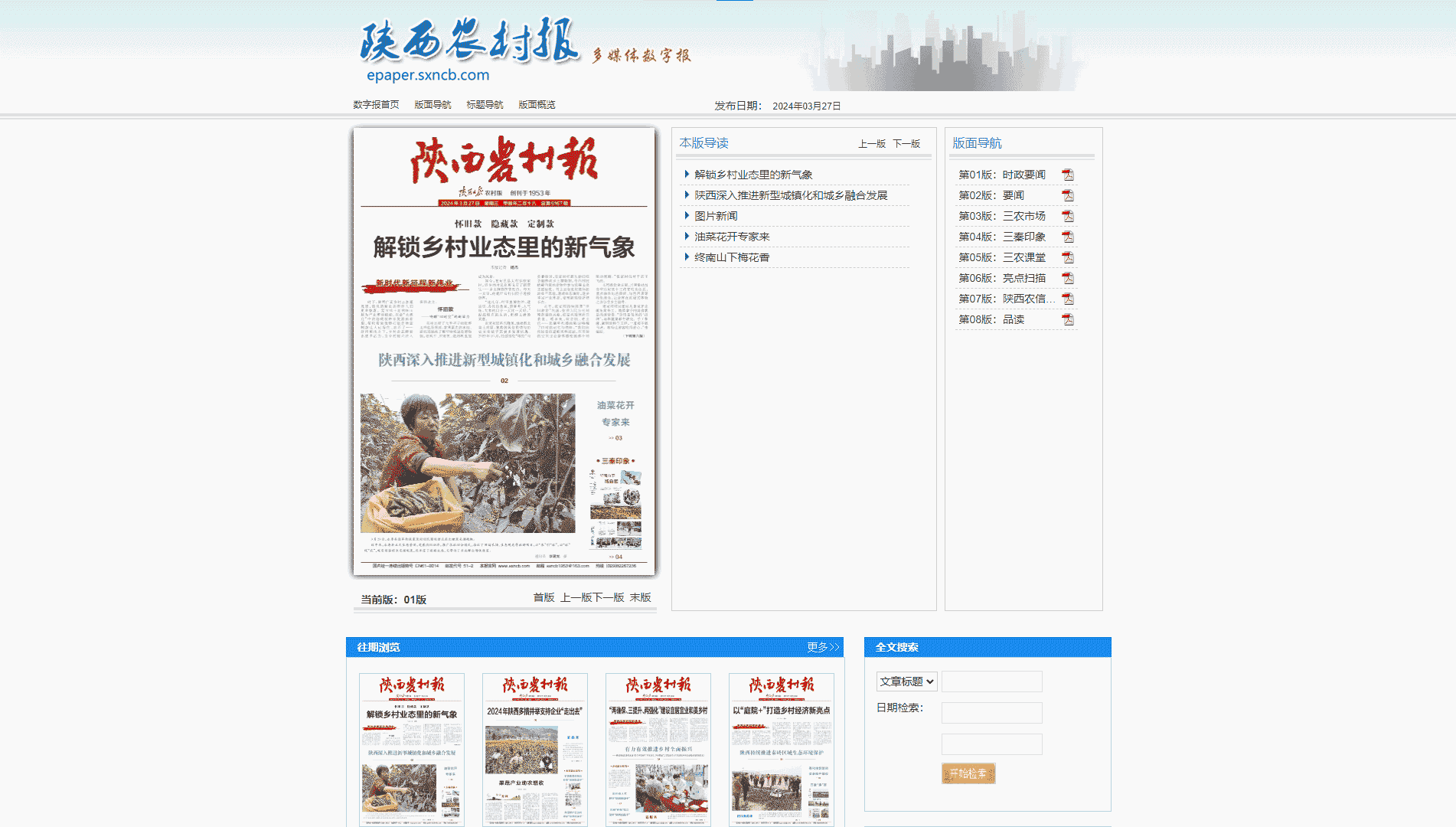Select 第04版：三秦印象 page link
Viewport: 1456px width, 827px height.
click(1002, 237)
